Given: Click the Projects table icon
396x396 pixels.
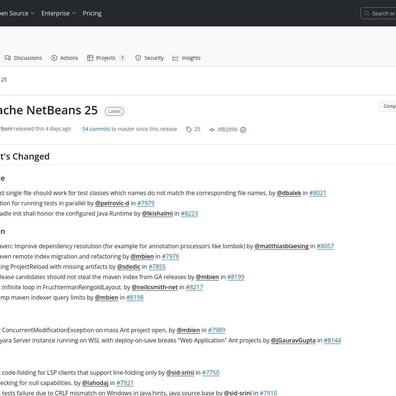Looking at the screenshot, I should tap(90, 58).
